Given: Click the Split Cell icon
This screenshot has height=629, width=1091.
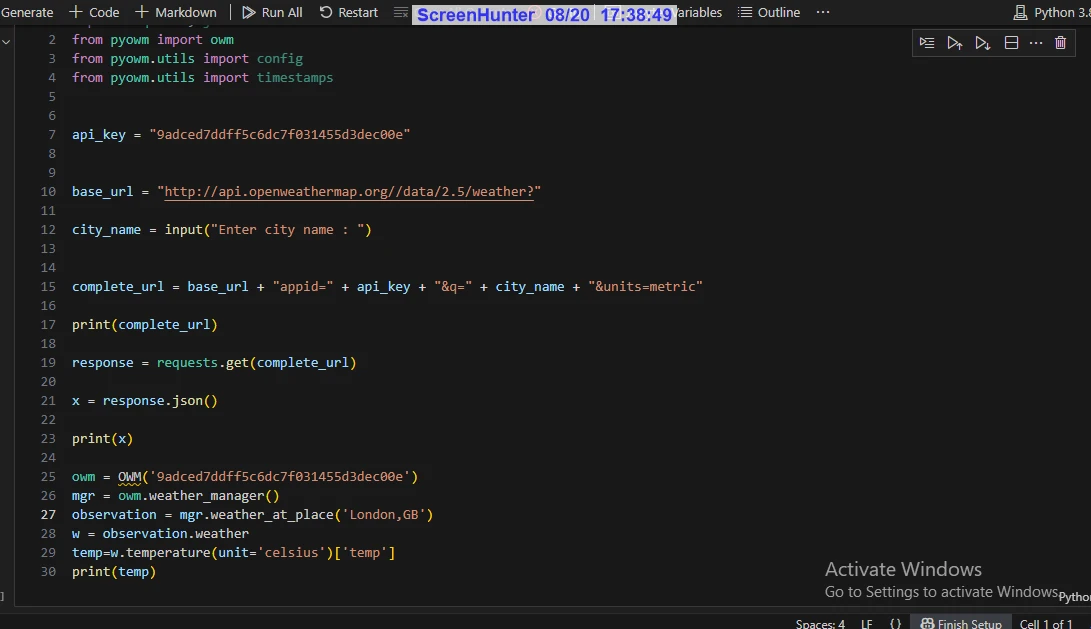Looking at the screenshot, I should pyautogui.click(x=1011, y=43).
